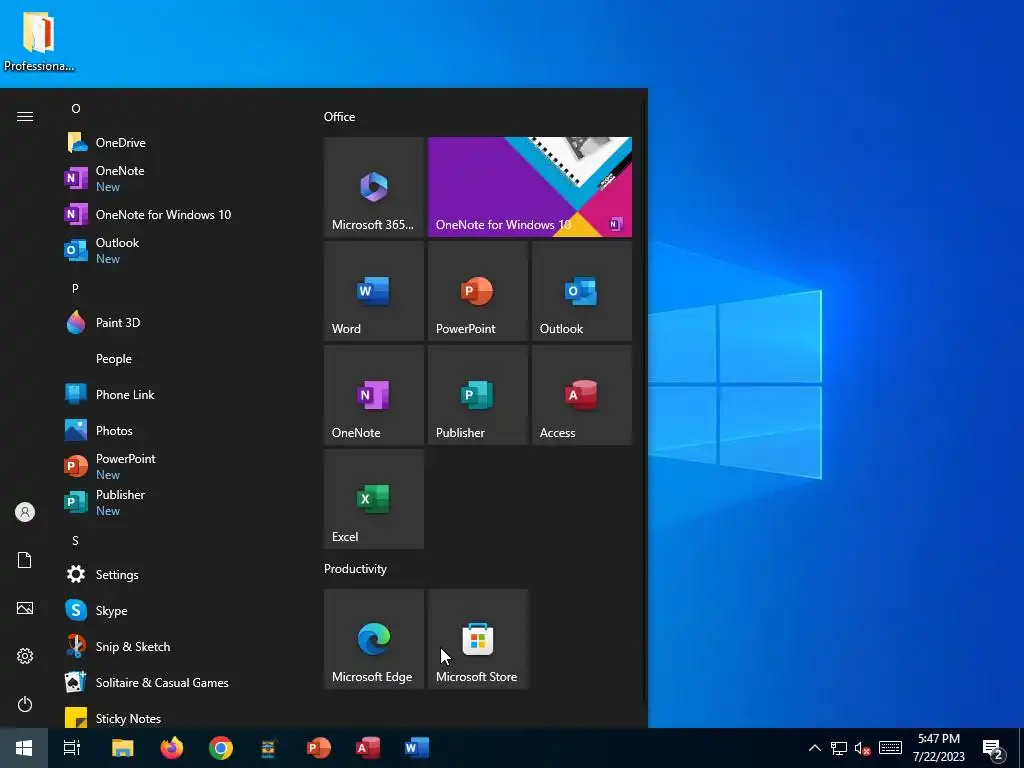Open Publisher marked New in app list
The width and height of the screenshot is (1024, 768).
pos(183,502)
